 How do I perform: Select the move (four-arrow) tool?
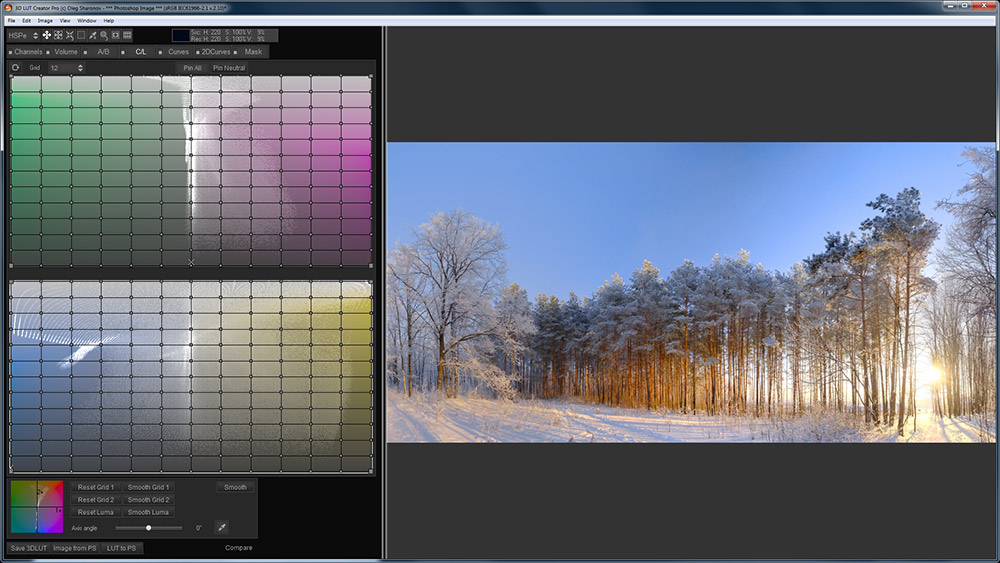tap(46, 35)
